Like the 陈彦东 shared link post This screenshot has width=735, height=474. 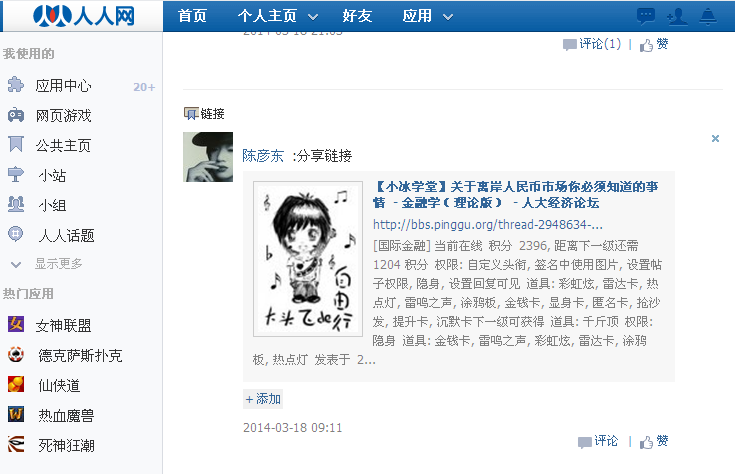click(654, 441)
